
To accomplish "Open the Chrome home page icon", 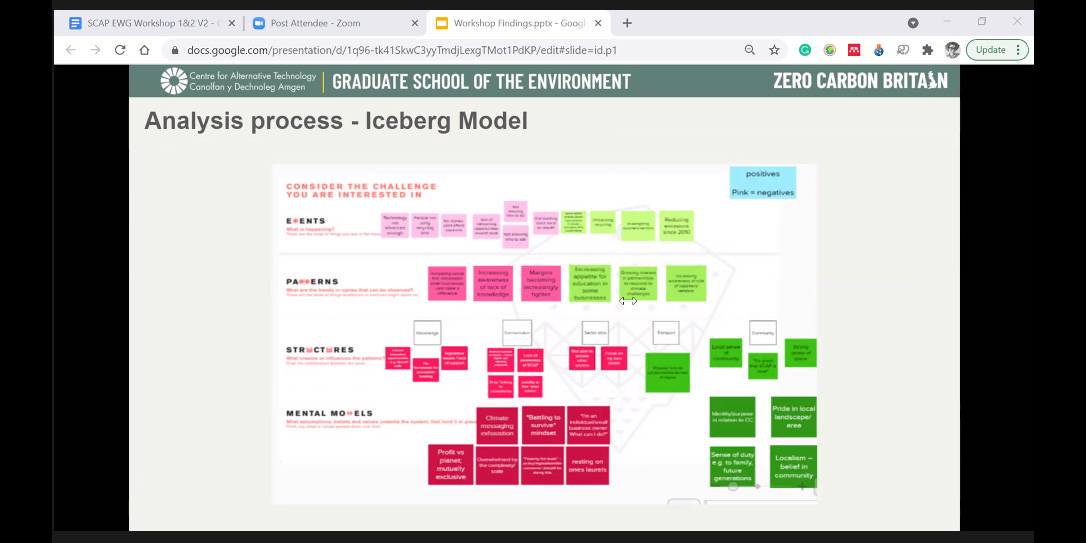I will [x=144, y=50].
